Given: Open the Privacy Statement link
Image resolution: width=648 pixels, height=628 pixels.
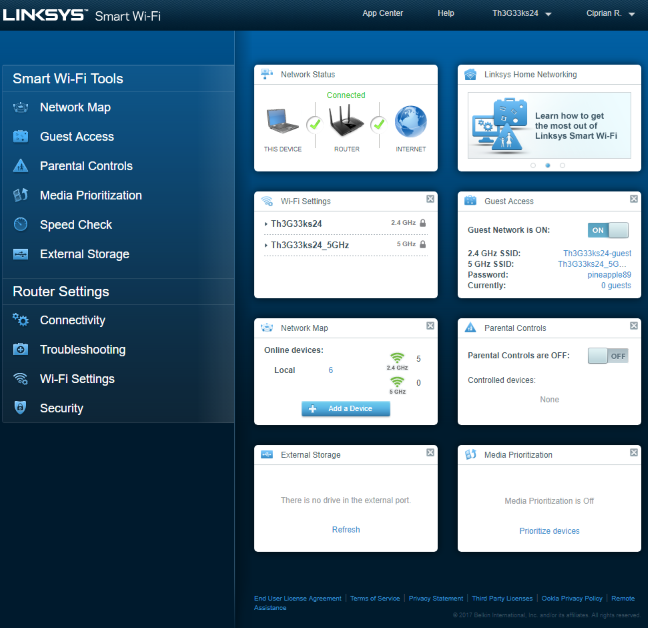Looking at the screenshot, I should [436, 598].
